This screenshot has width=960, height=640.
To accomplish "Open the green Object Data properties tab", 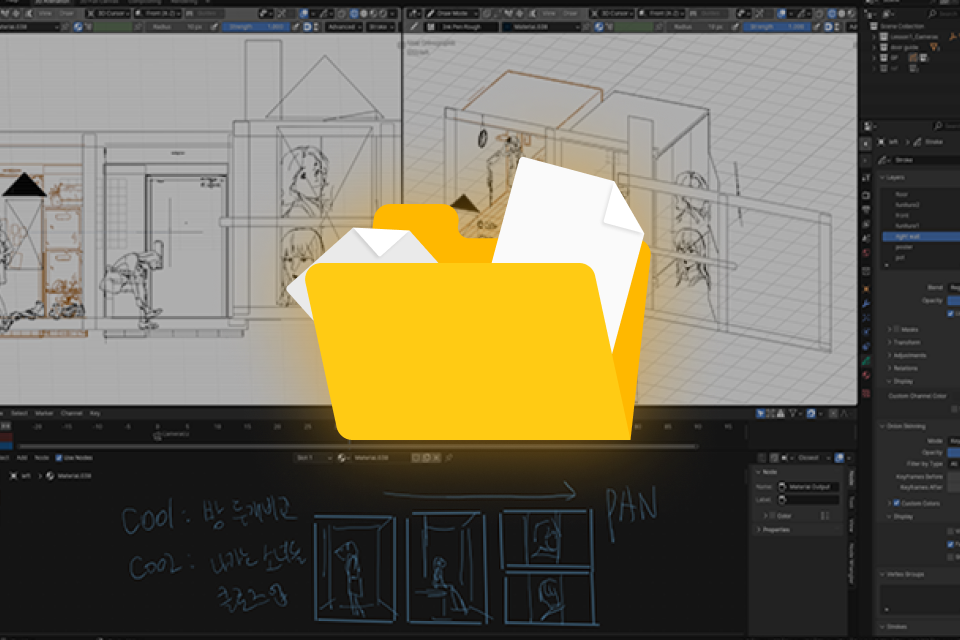I will (866, 361).
